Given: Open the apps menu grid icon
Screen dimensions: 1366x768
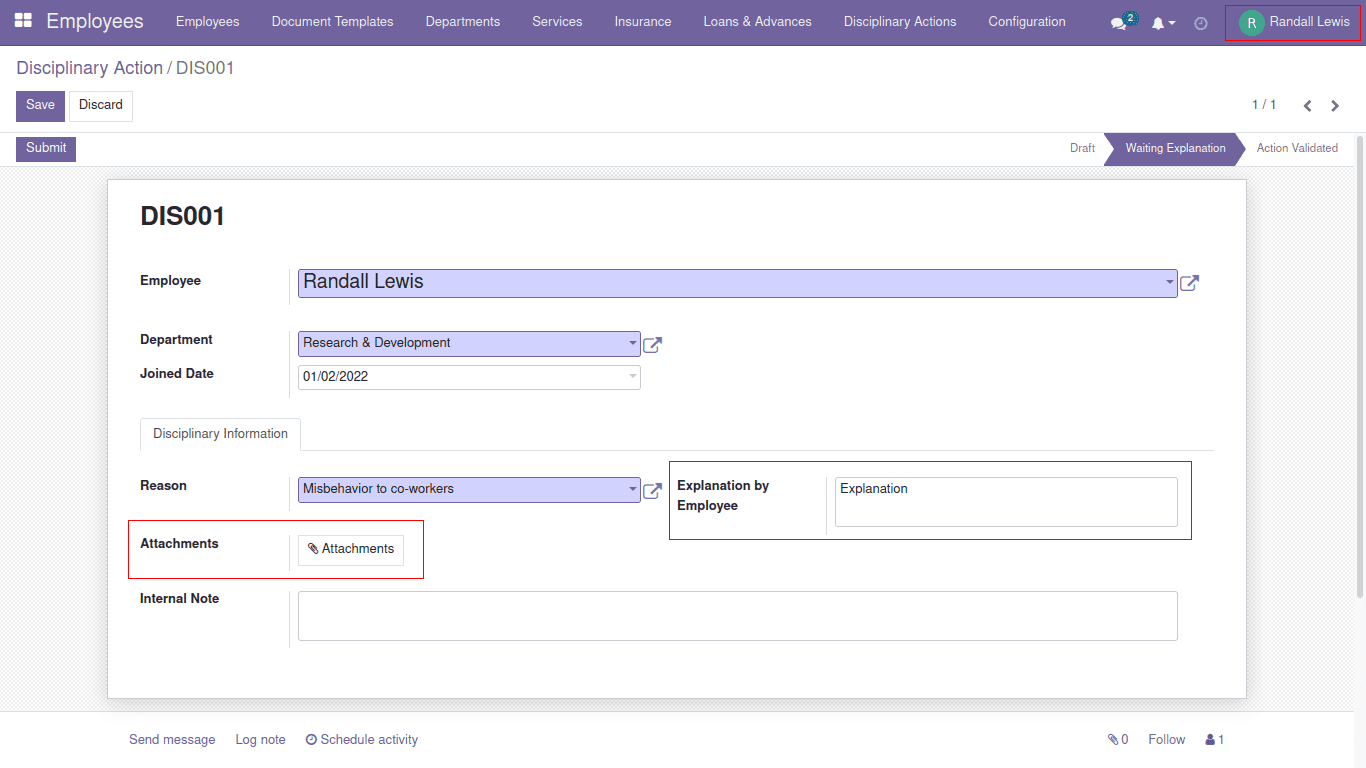Looking at the screenshot, I should (25, 21).
